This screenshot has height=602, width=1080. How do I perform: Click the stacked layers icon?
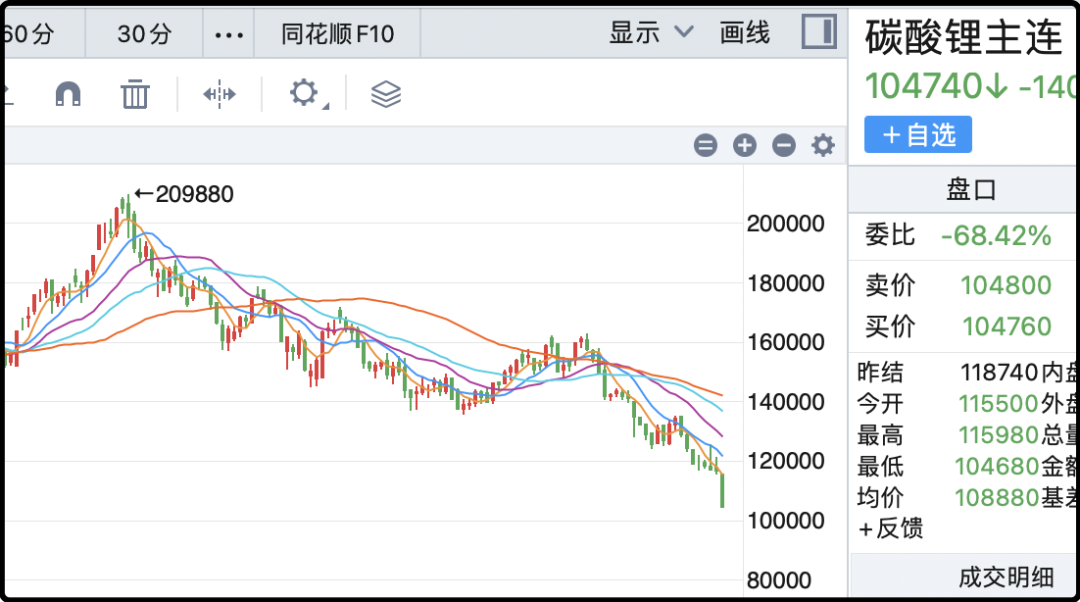pyautogui.click(x=386, y=94)
